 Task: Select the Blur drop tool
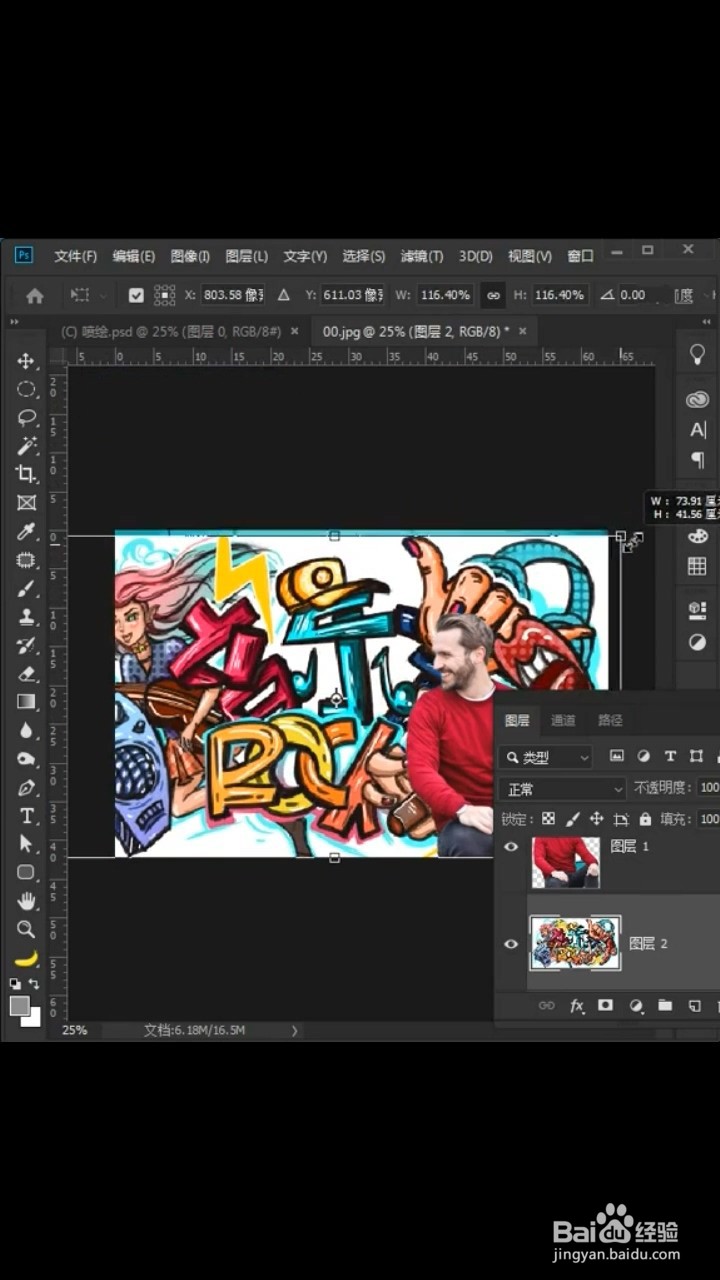click(x=26, y=730)
